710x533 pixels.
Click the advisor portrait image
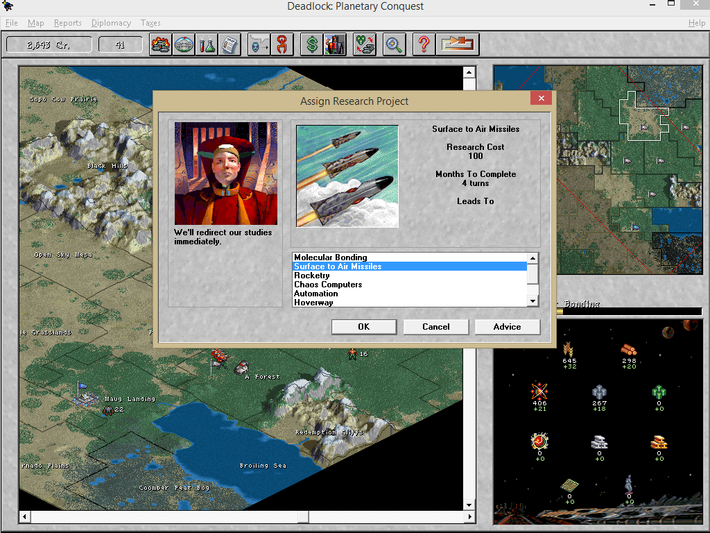pos(226,173)
